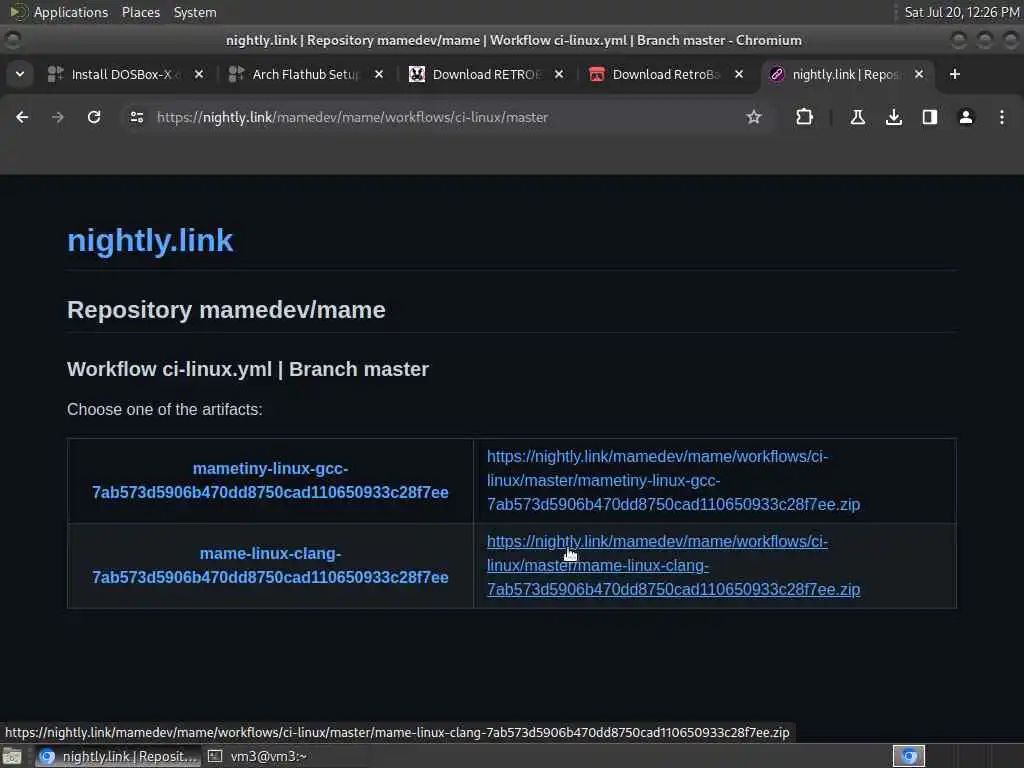1024x768 pixels.
Task: Show browser downloads
Action: 893,117
